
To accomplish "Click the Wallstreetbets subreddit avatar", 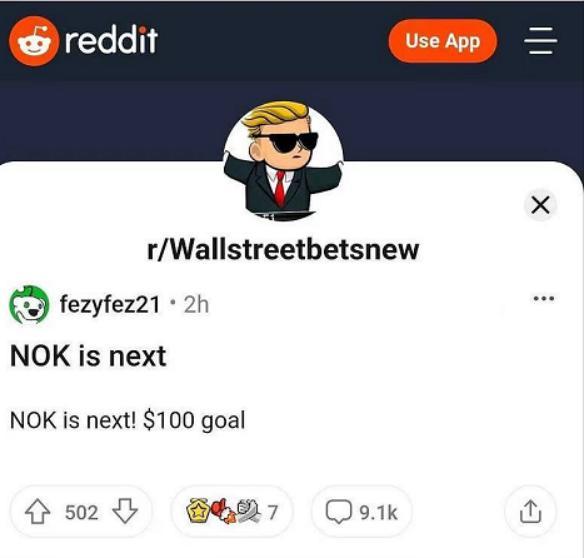I will point(283,161).
